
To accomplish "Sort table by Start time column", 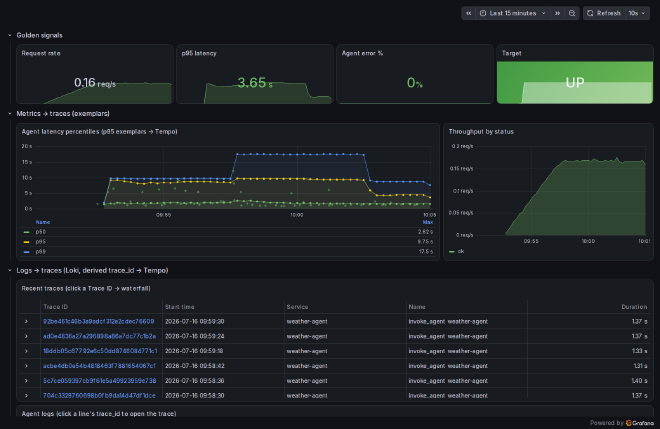I will point(180,307).
